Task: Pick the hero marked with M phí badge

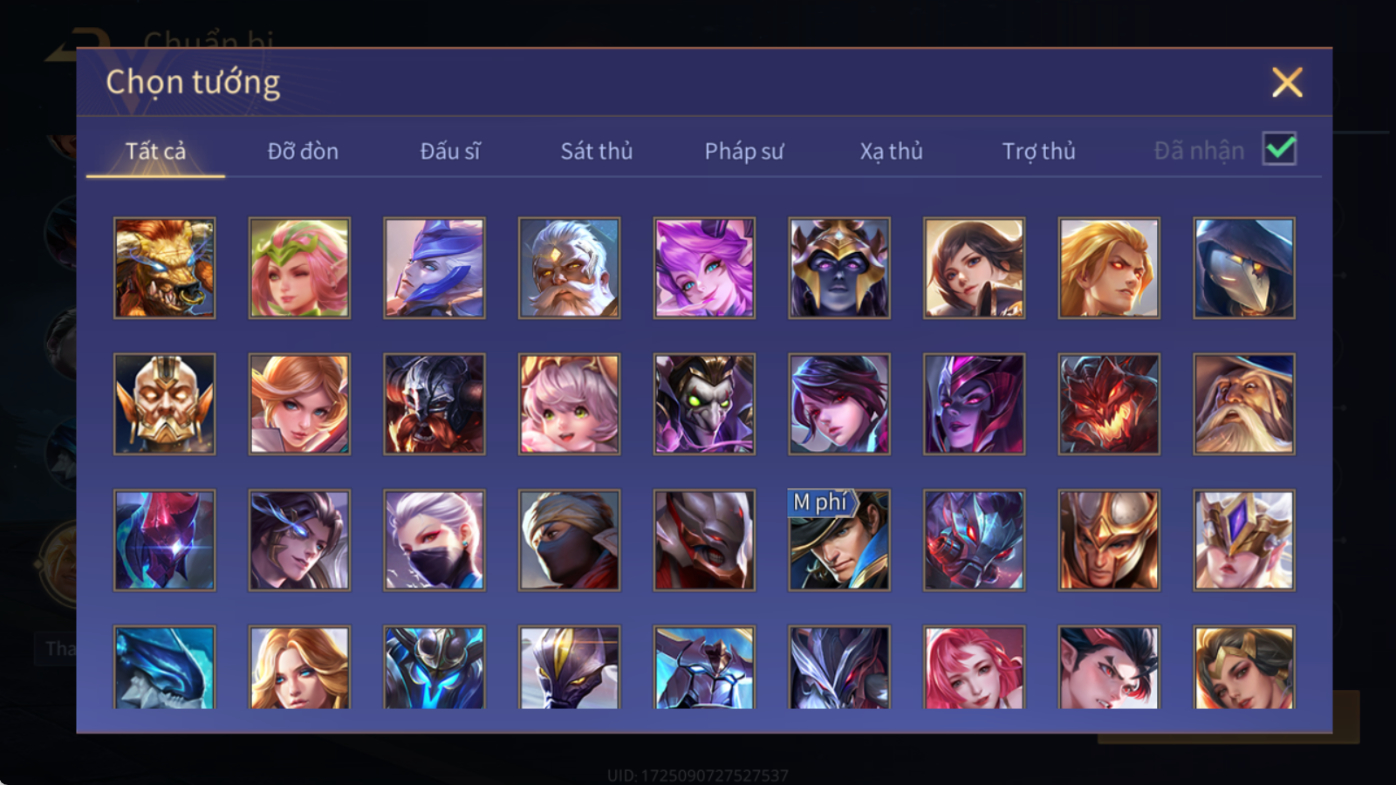Action: click(839, 540)
